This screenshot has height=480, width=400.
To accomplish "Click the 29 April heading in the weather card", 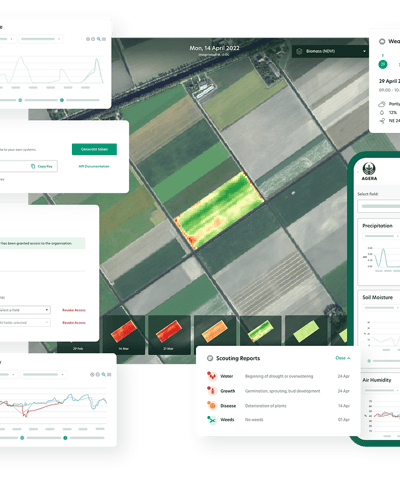I will [x=389, y=81].
